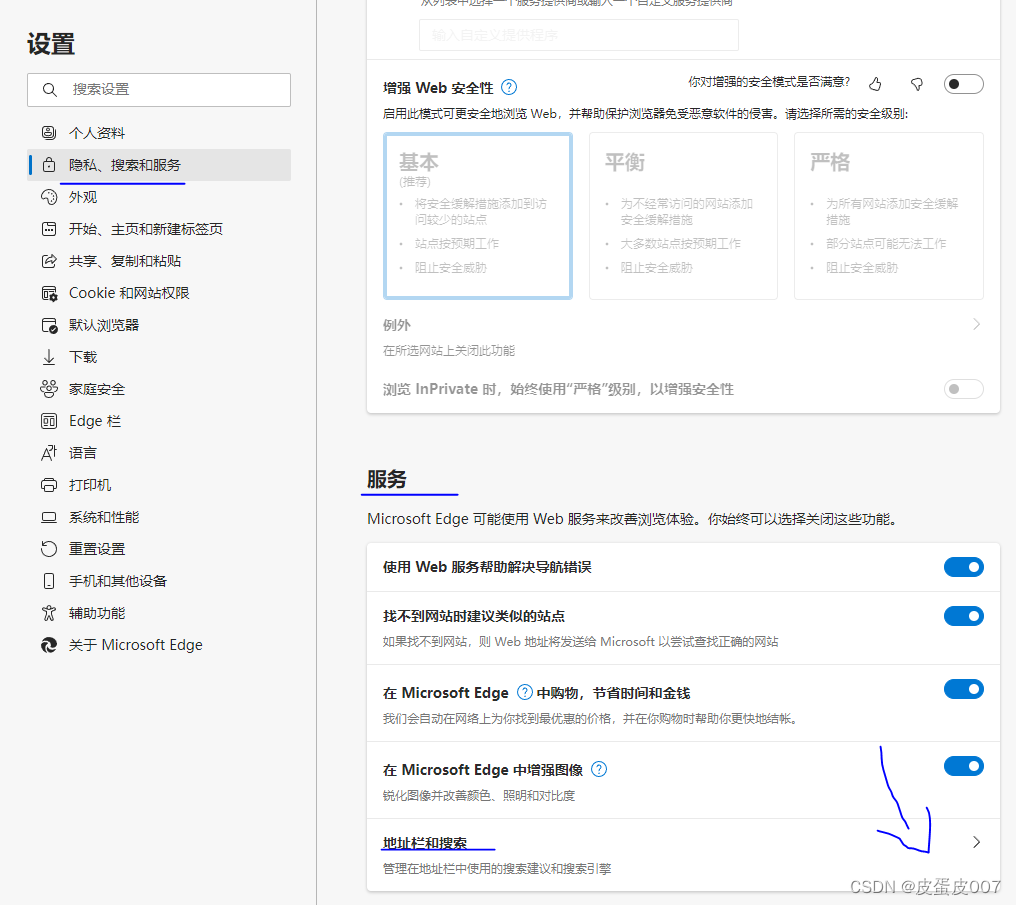Click the download arrow icon for 下载
Image resolution: width=1016 pixels, height=905 pixels.
[49, 357]
